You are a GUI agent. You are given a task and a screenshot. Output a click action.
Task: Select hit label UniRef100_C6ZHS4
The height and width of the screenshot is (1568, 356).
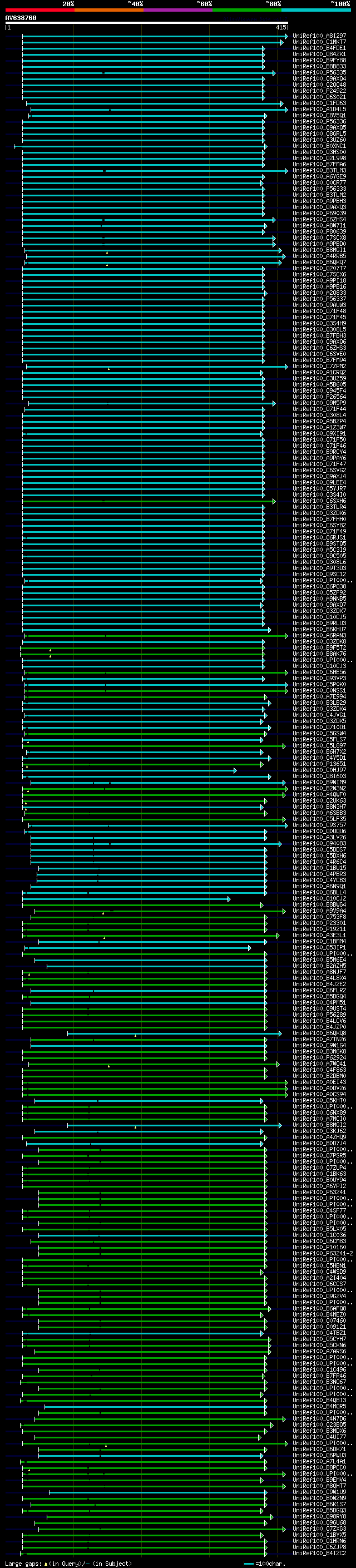(x=319, y=220)
